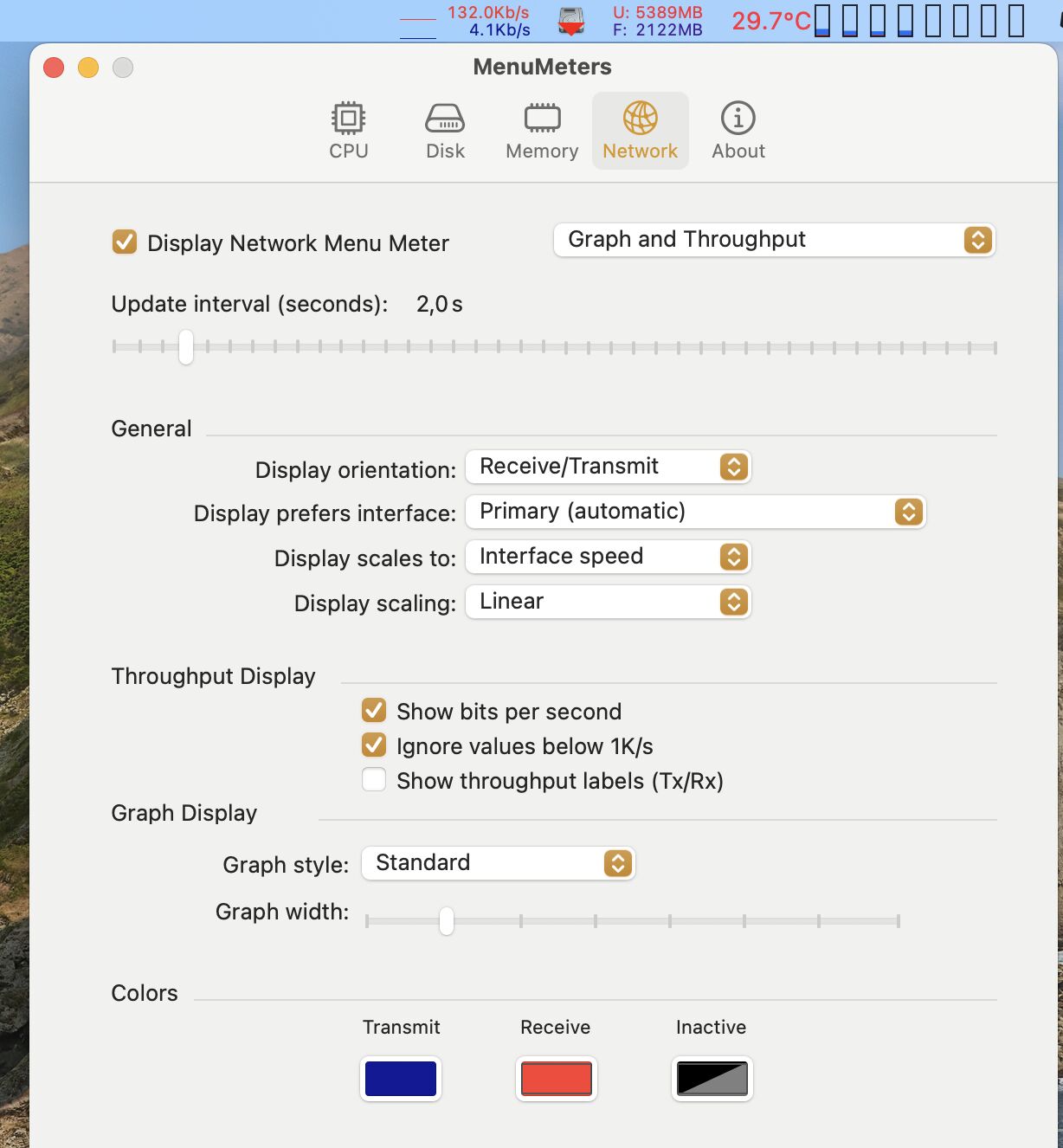This screenshot has width=1063, height=1148.
Task: Minimize the MenuMeters window
Action: click(88, 68)
